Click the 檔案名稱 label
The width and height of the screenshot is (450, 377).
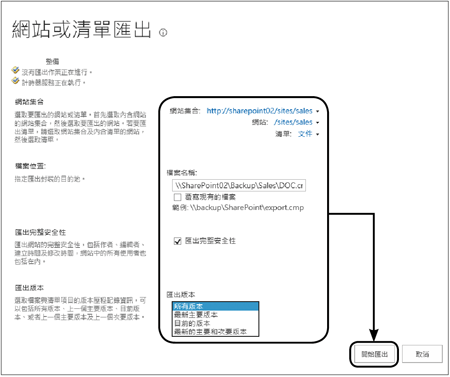point(182,173)
